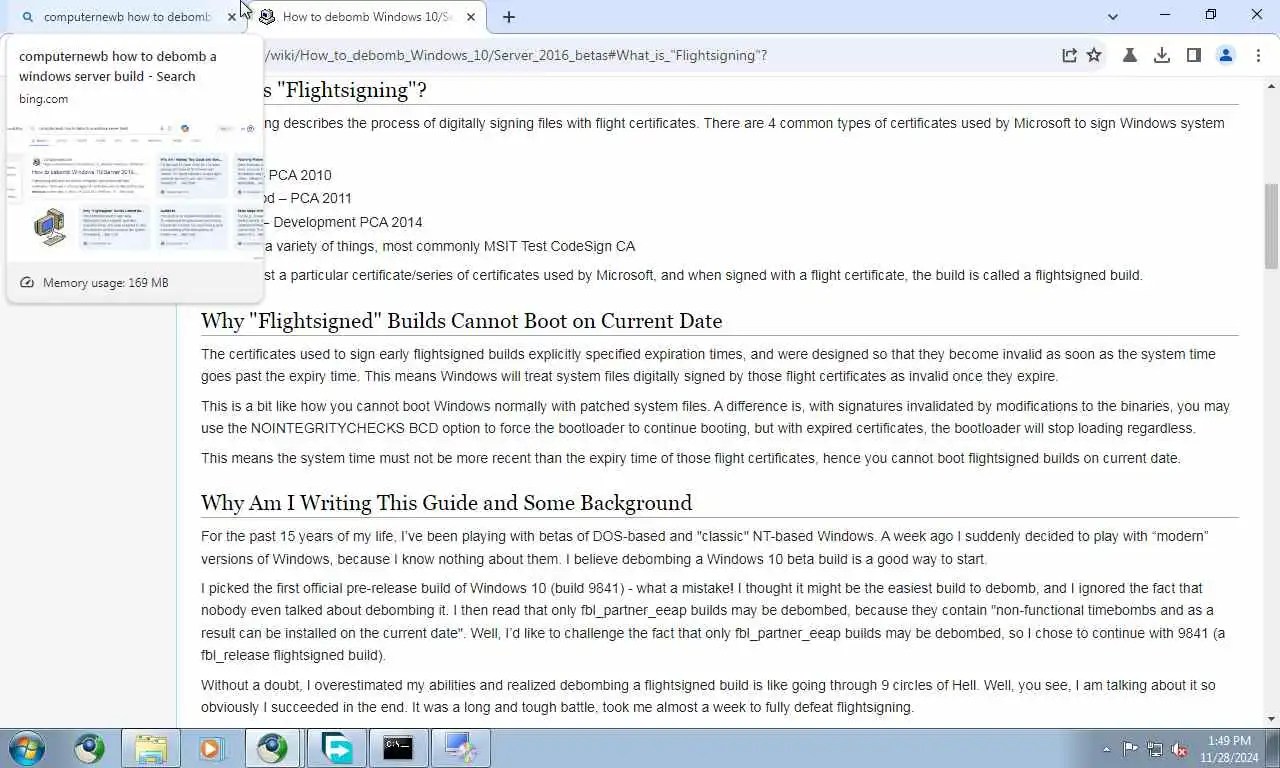This screenshot has width=1280, height=768.
Task: Click the scrollbar down arrow
Action: point(1271,718)
